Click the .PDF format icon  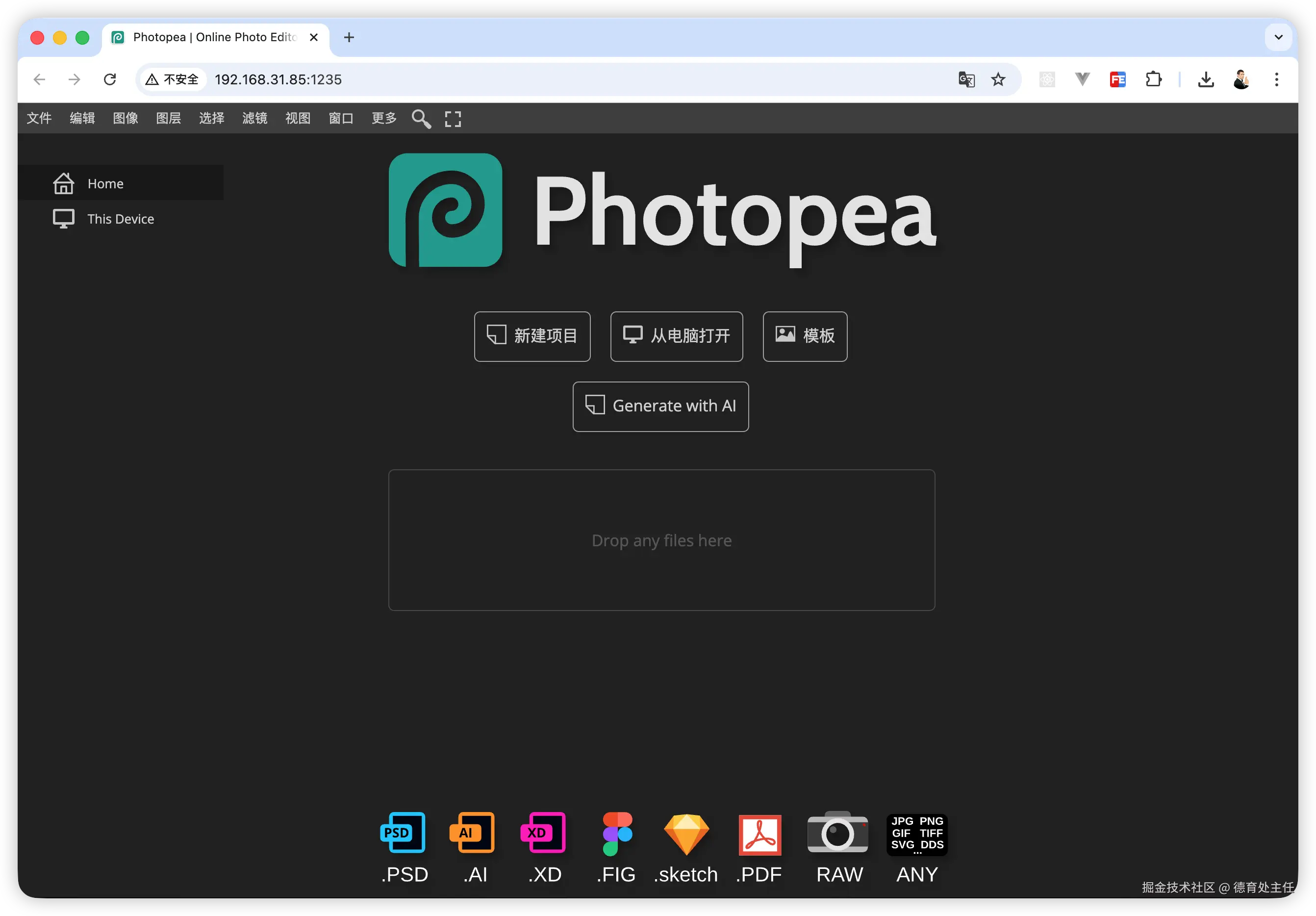coord(759,835)
